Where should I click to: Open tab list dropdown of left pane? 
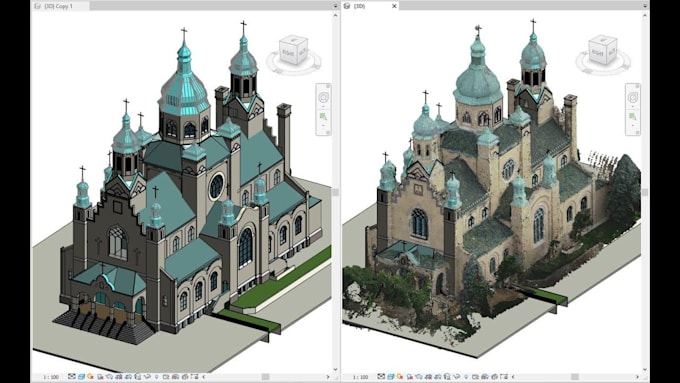click(335, 6)
